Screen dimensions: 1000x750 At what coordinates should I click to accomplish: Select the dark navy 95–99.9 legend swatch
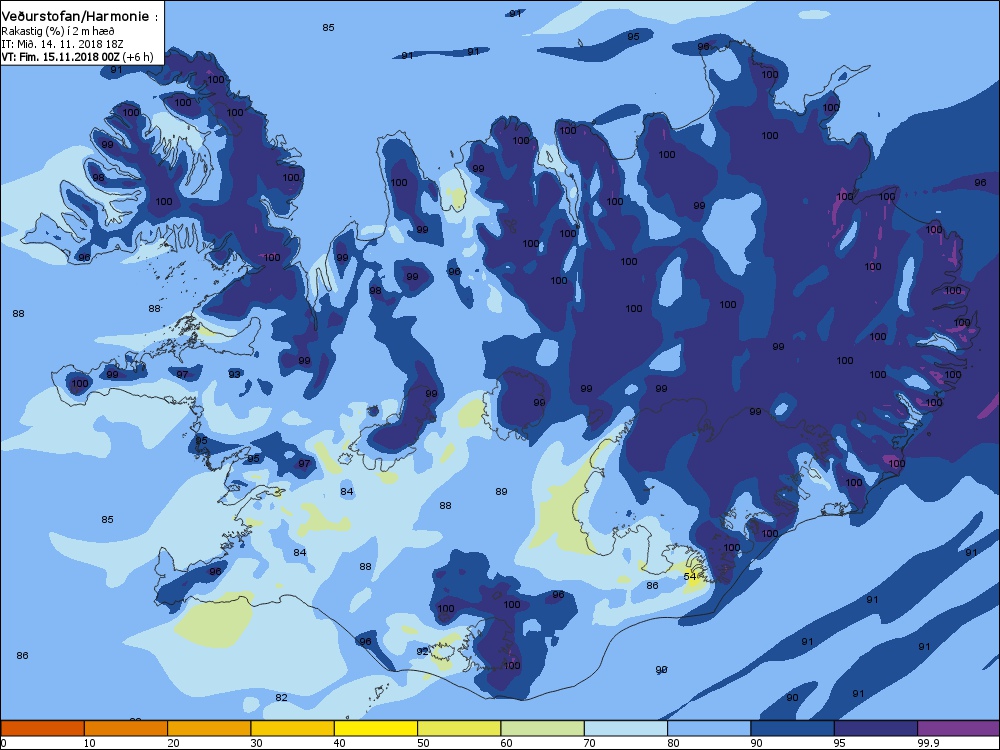pyautogui.click(x=876, y=728)
